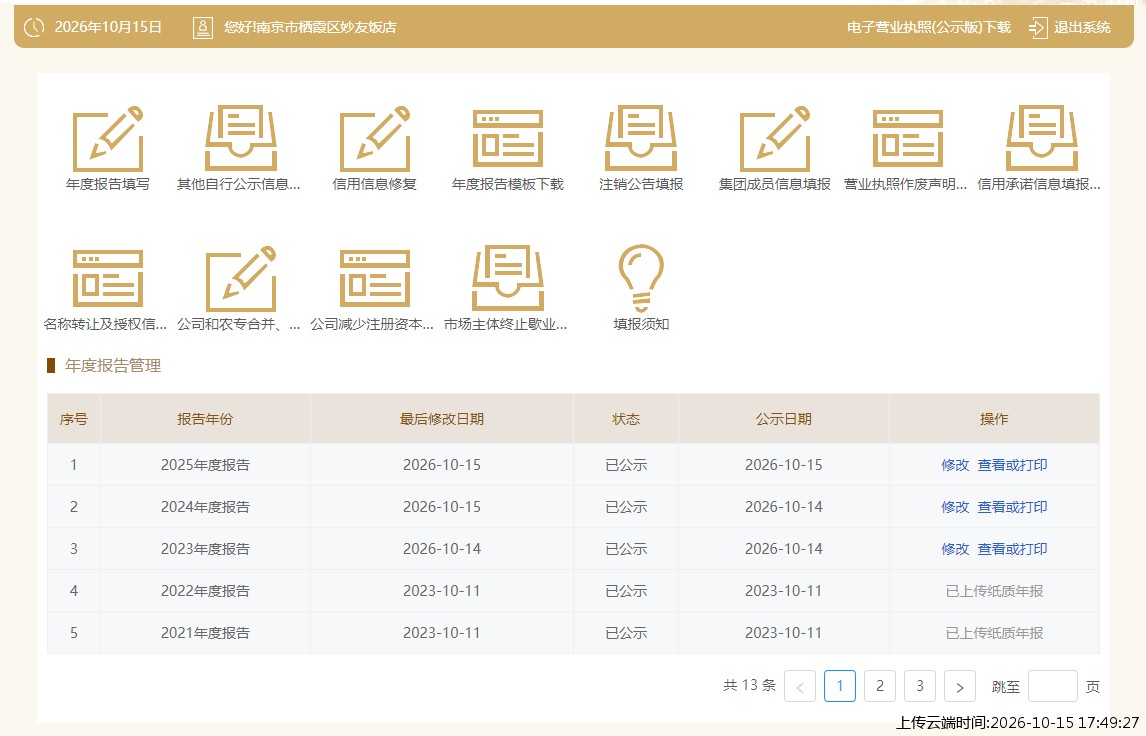Click 修改 for 2024年度报告
The width and height of the screenshot is (1146, 736).
[955, 507]
